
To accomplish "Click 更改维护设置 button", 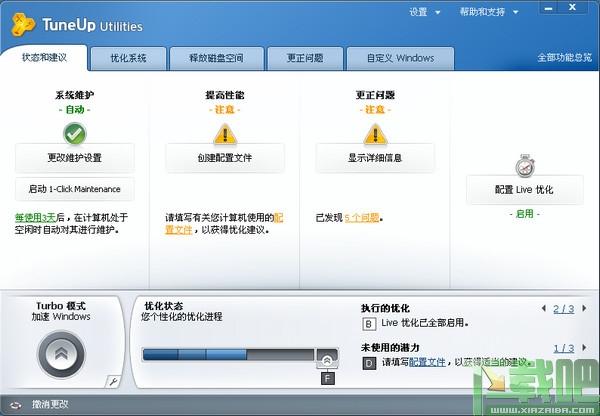I will pos(75,158).
